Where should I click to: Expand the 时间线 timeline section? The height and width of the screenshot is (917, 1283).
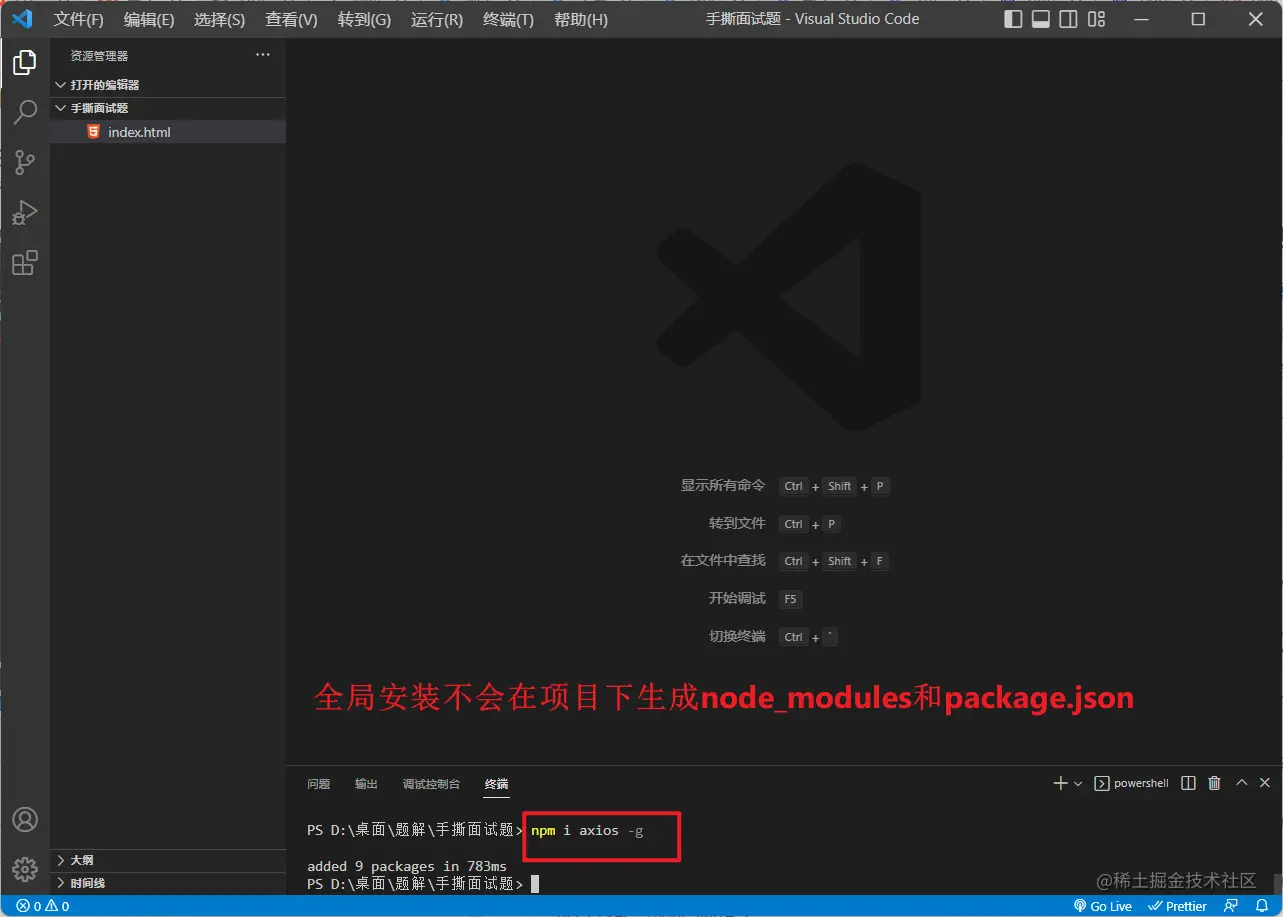pyautogui.click(x=168, y=883)
